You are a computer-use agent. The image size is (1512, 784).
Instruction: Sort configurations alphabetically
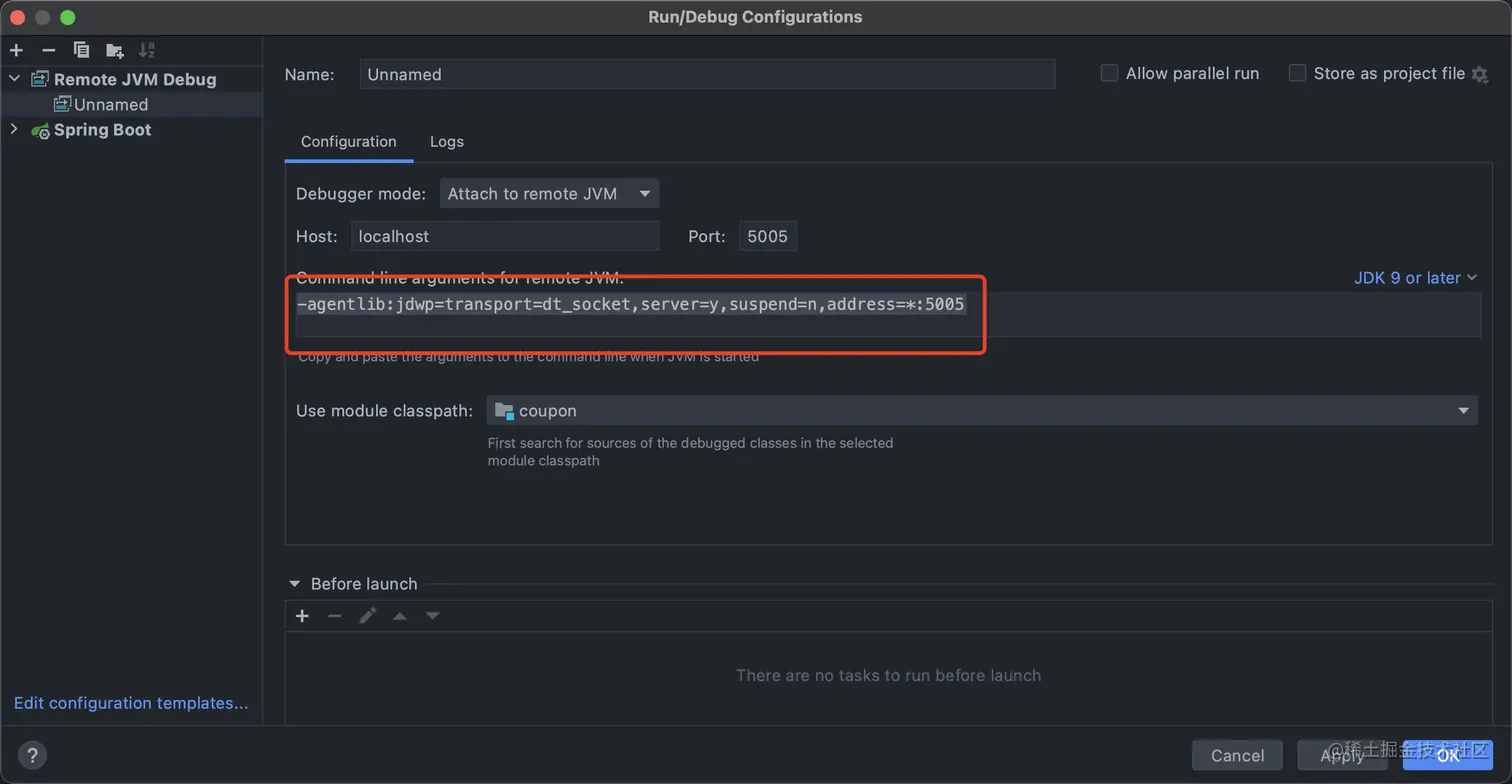(147, 50)
